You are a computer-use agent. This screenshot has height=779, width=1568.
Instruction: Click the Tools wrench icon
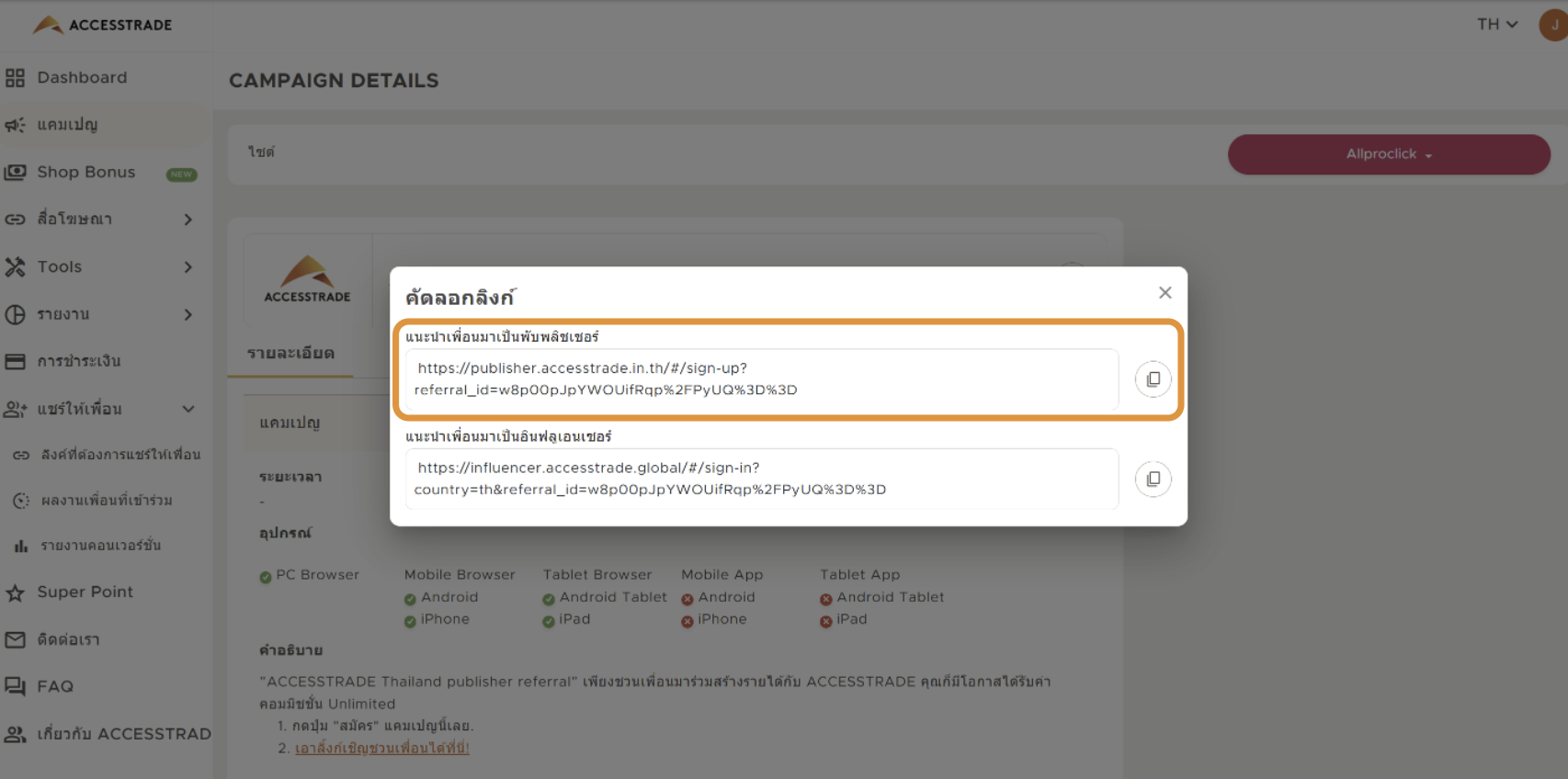pyautogui.click(x=15, y=266)
